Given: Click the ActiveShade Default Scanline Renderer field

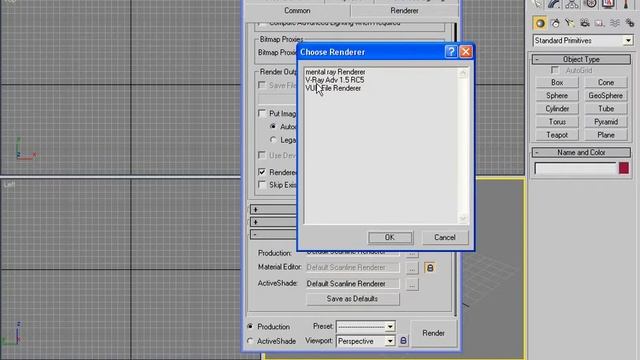Looking at the screenshot, I should [353, 284].
